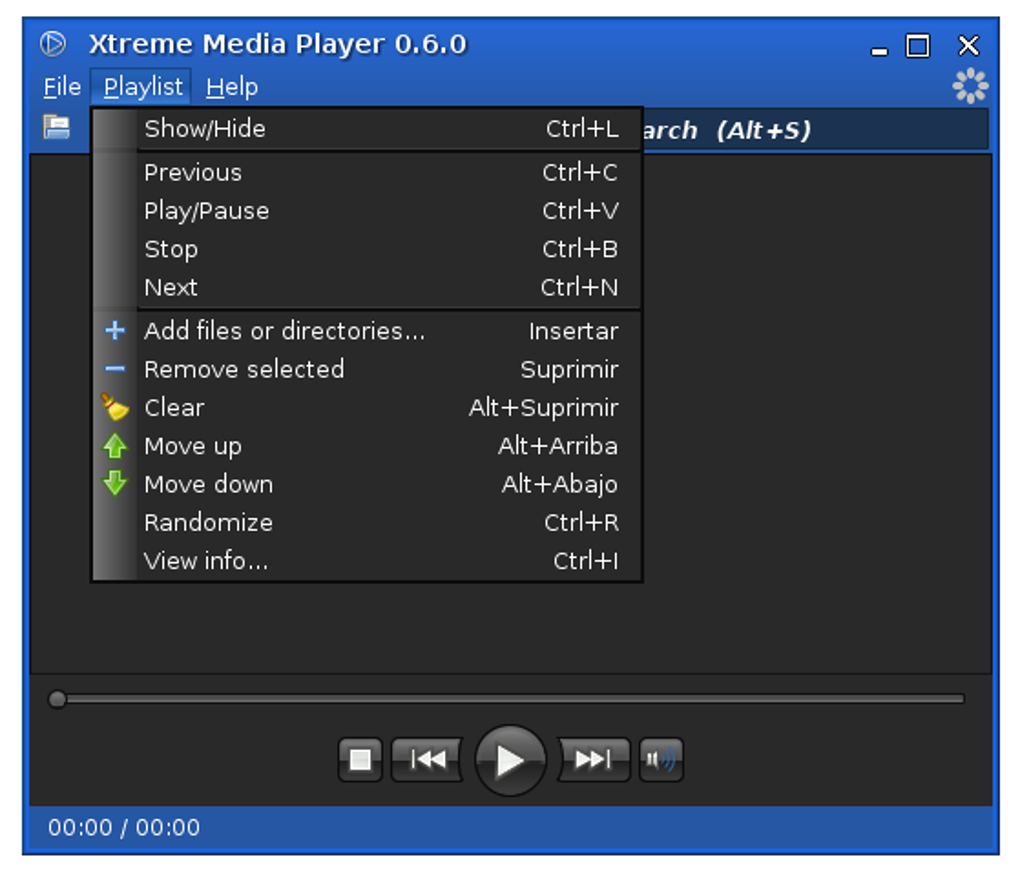Click the green up arrow icon

(x=114, y=446)
